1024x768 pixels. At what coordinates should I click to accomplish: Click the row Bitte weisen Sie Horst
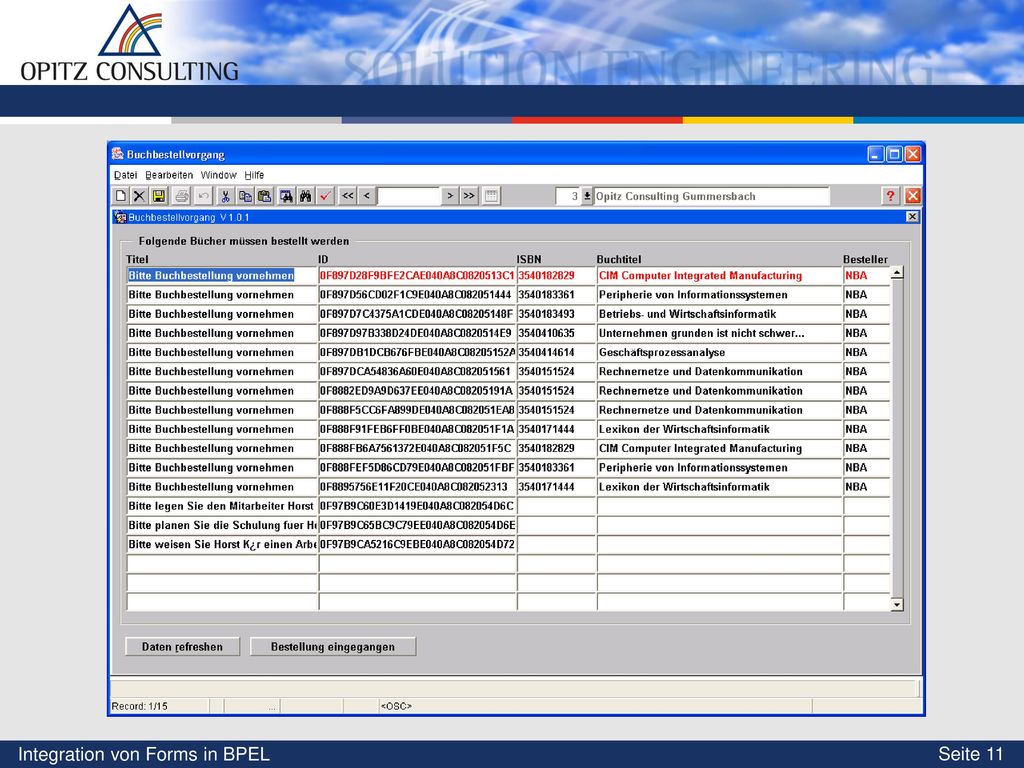tap(221, 544)
